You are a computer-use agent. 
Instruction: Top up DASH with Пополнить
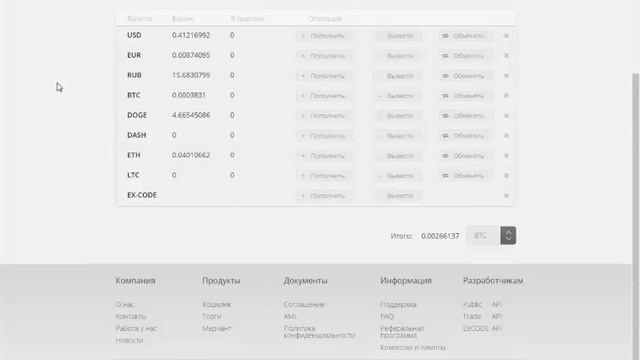[324, 136]
